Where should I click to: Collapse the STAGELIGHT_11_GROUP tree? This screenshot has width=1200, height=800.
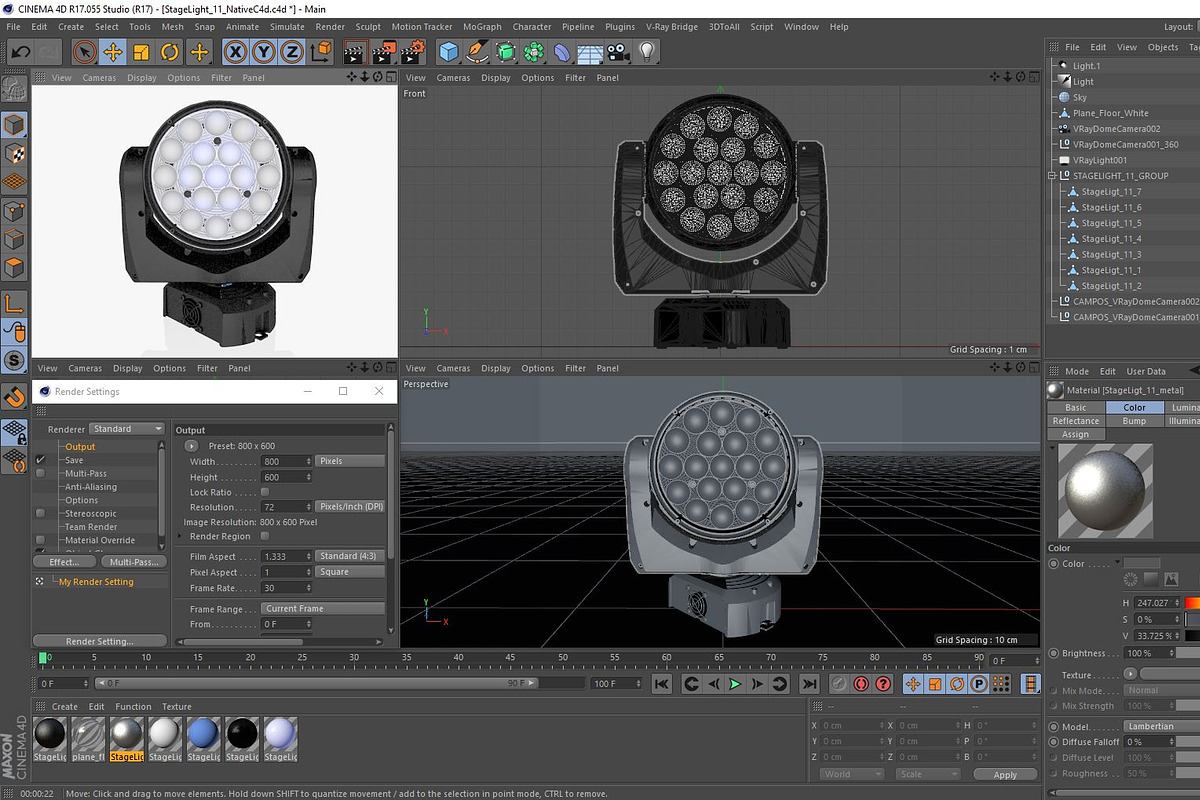click(x=1052, y=176)
